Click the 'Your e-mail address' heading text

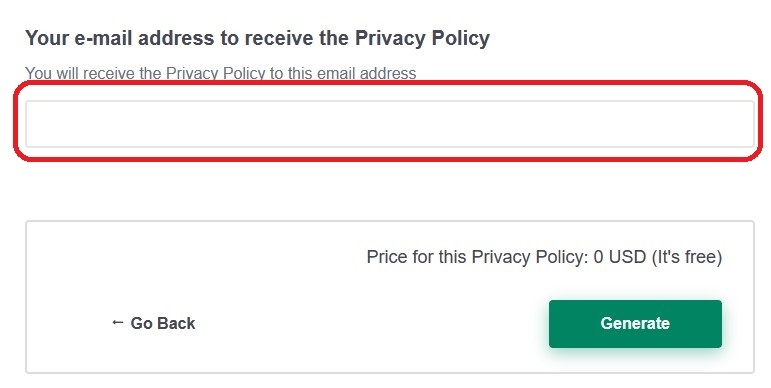pyautogui.click(x=257, y=38)
